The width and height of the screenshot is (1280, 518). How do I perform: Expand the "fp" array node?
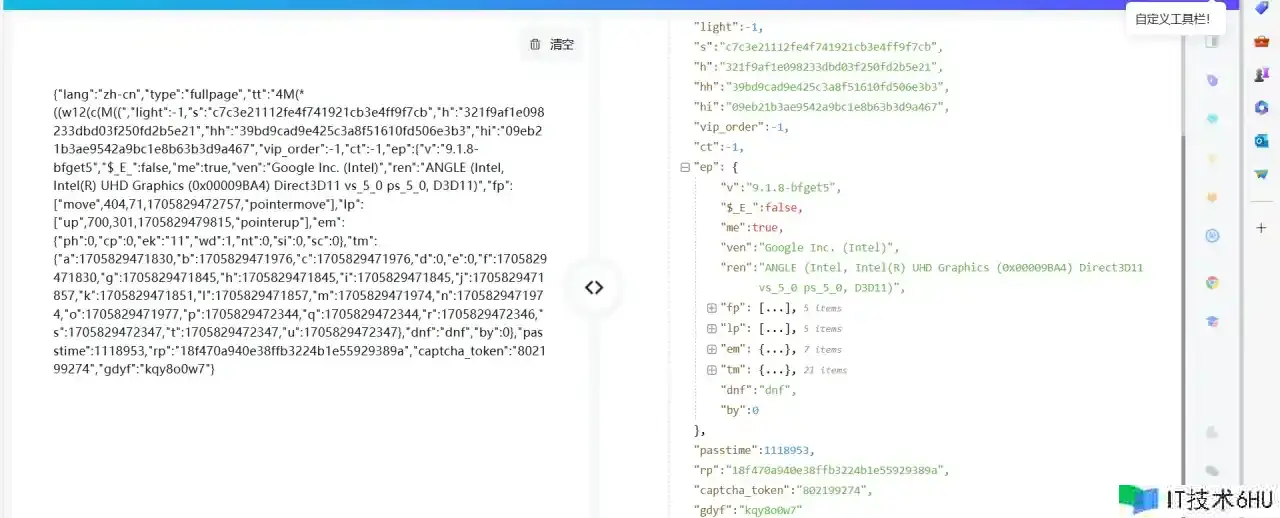(x=712, y=308)
